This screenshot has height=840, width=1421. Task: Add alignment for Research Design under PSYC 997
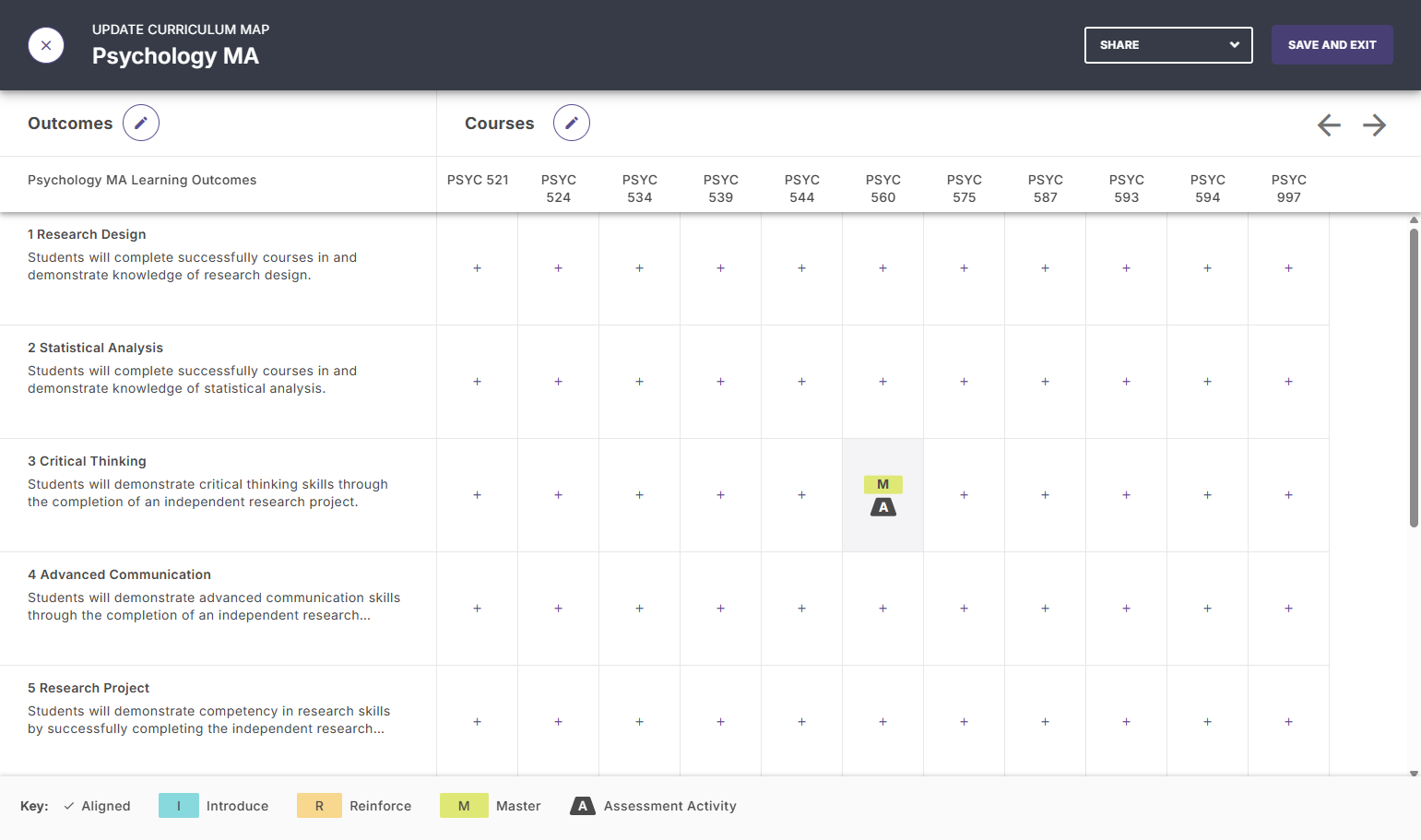click(1289, 268)
